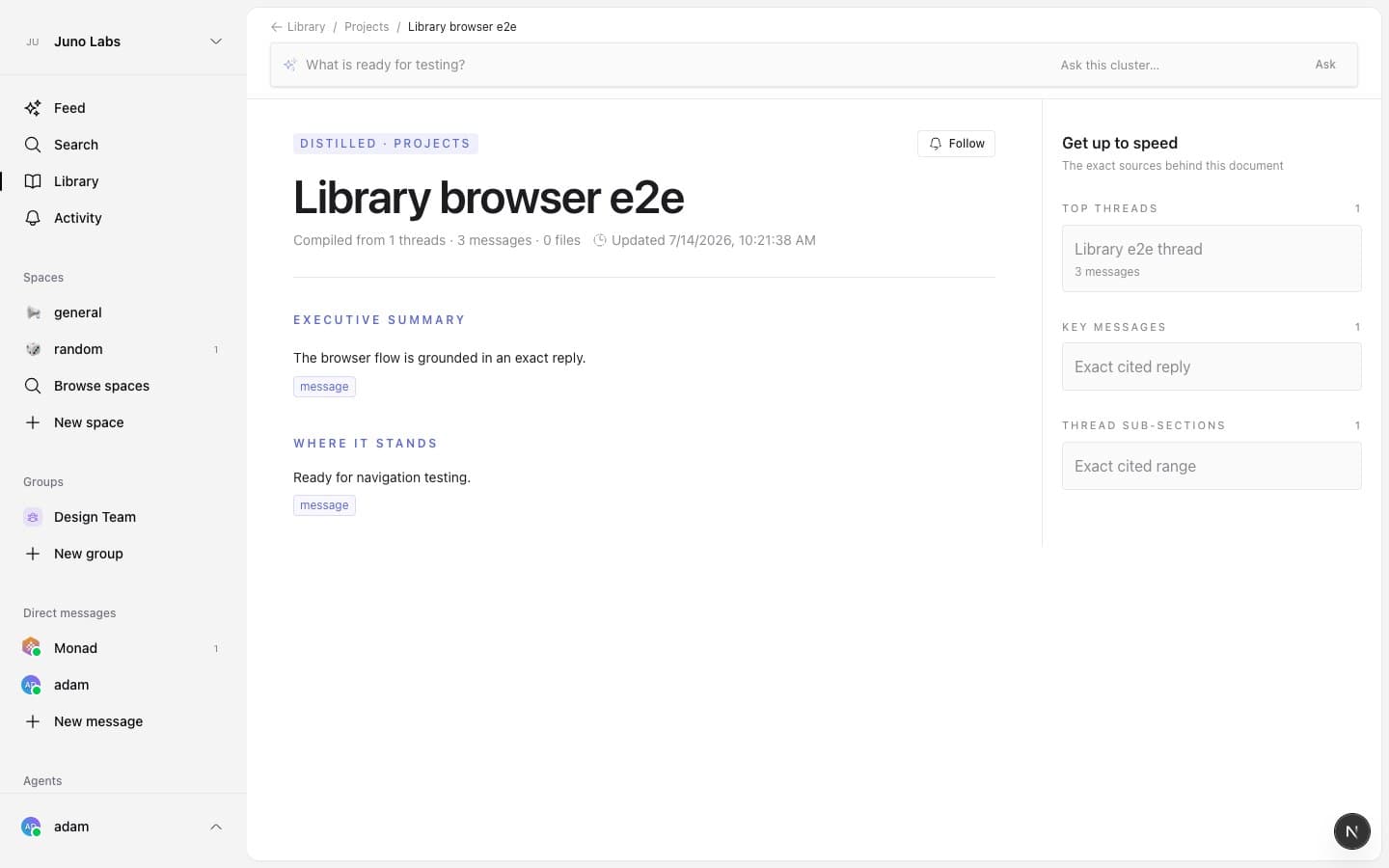Click the Browse spaces magnifier icon
The height and width of the screenshot is (868, 1389).
33,386
